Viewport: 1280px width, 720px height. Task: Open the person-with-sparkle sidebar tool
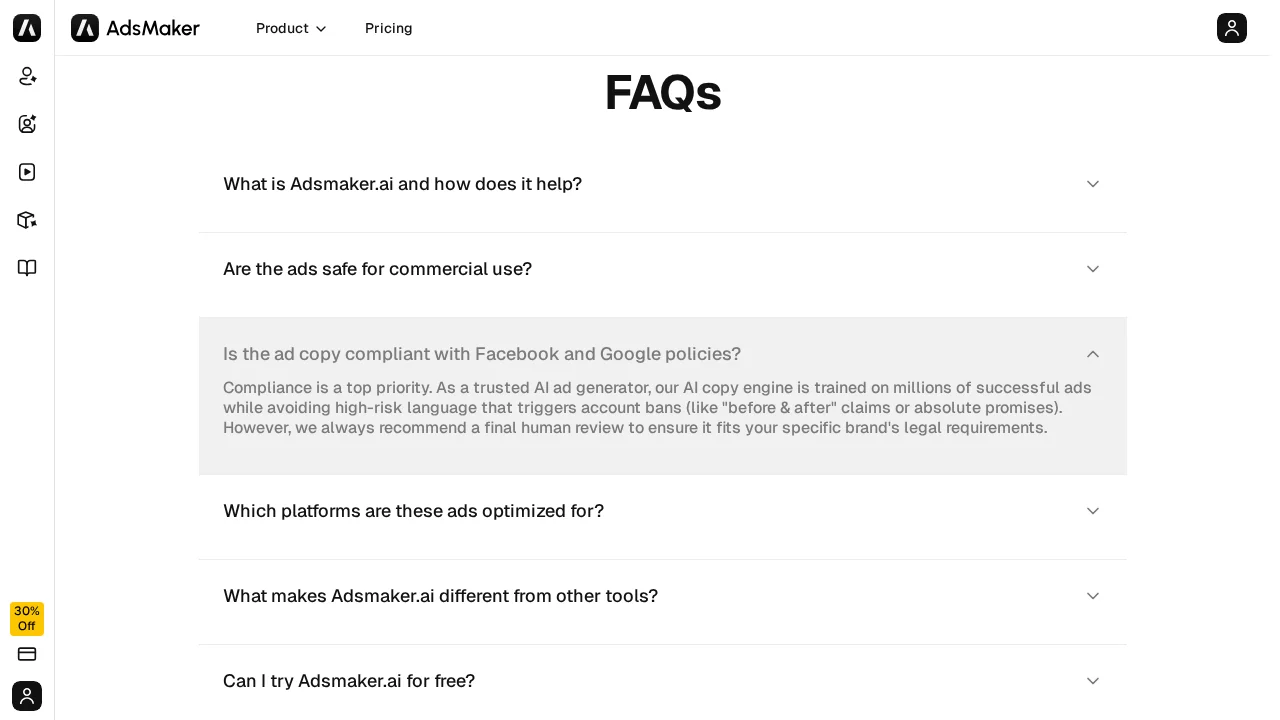pyautogui.click(x=27, y=76)
